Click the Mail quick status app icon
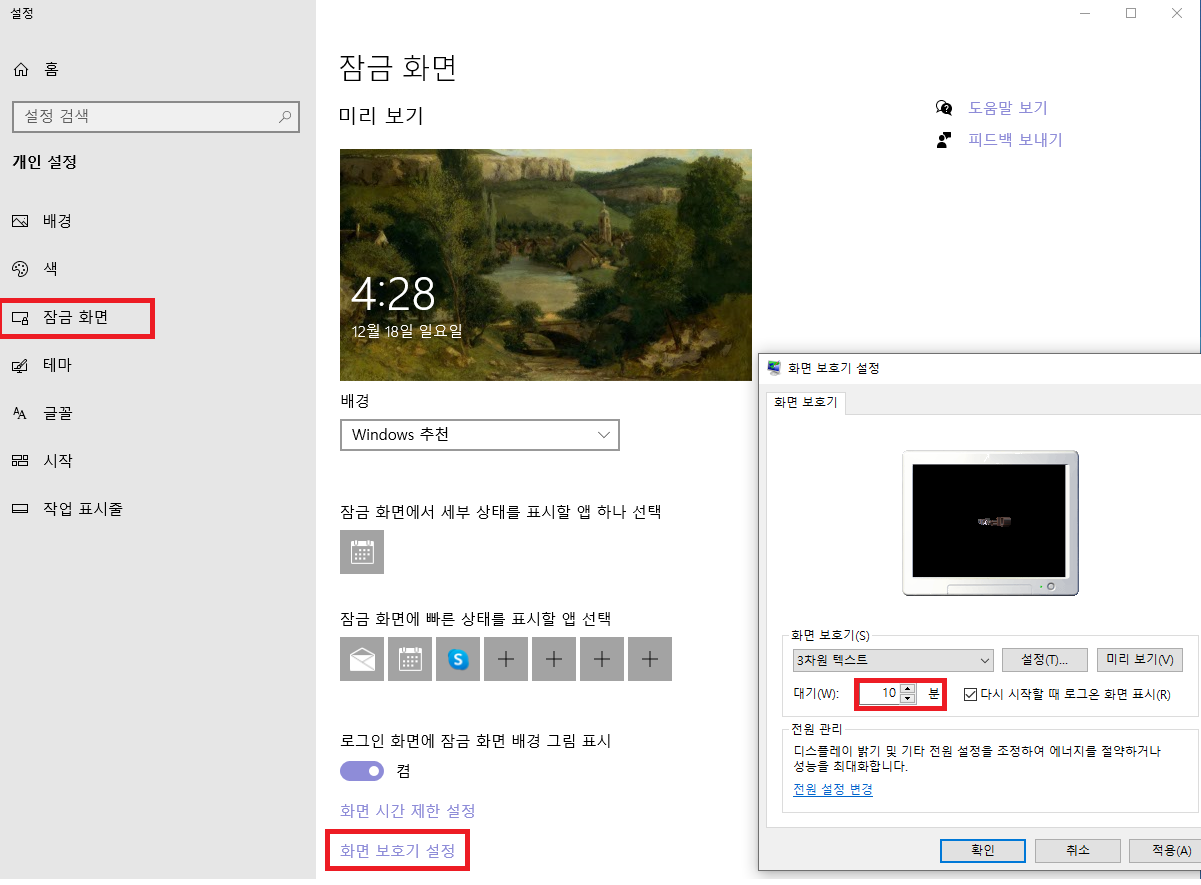 pyautogui.click(x=362, y=659)
